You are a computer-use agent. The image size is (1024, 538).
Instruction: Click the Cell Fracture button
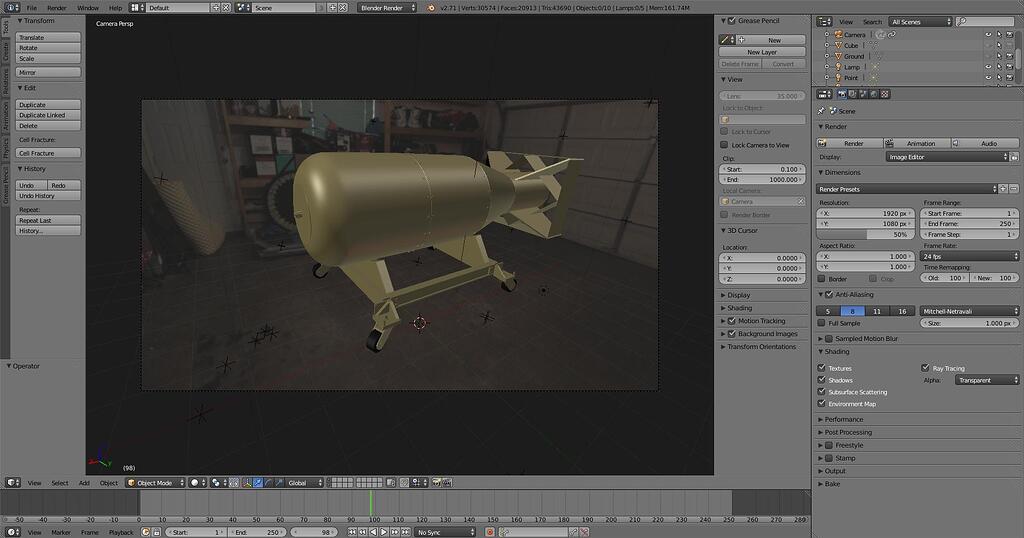pos(48,153)
